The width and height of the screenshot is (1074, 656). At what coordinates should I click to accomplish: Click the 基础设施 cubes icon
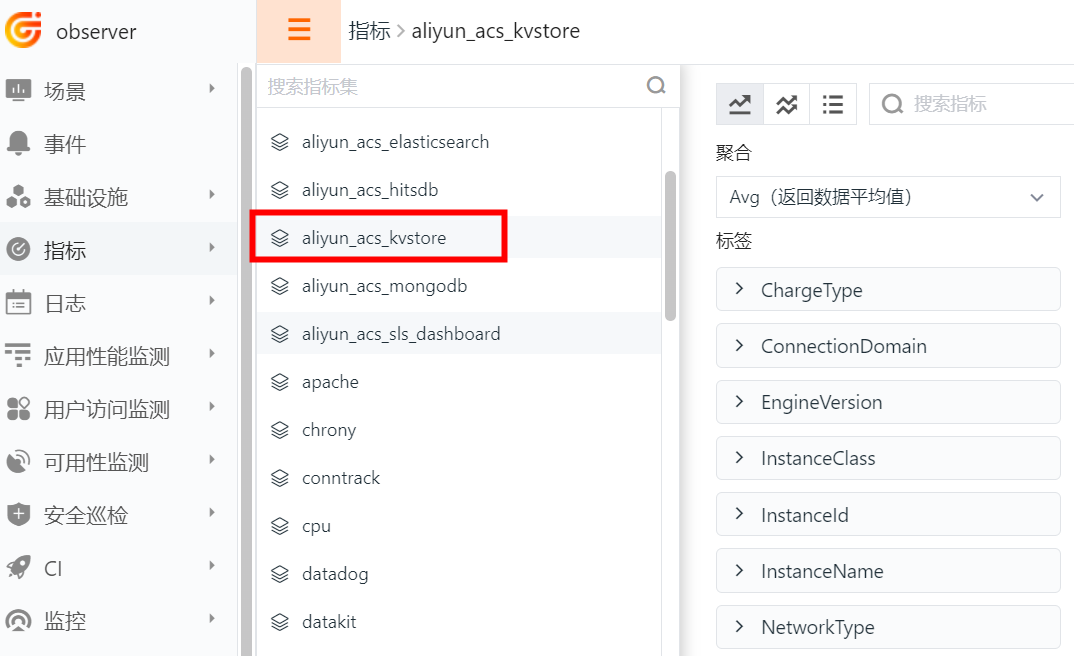click(x=18, y=197)
